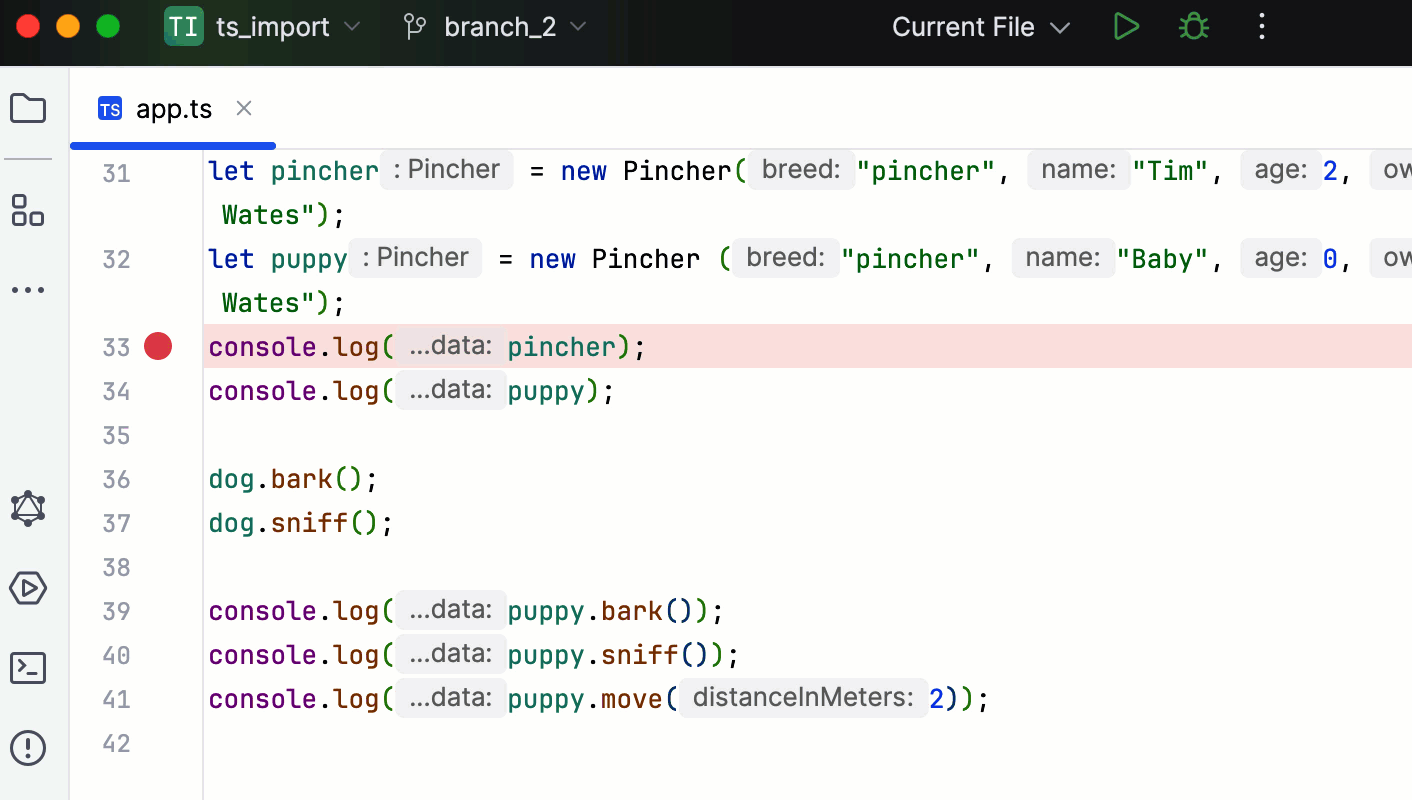Toggle the breakpoint on line 33

pyautogui.click(x=157, y=346)
